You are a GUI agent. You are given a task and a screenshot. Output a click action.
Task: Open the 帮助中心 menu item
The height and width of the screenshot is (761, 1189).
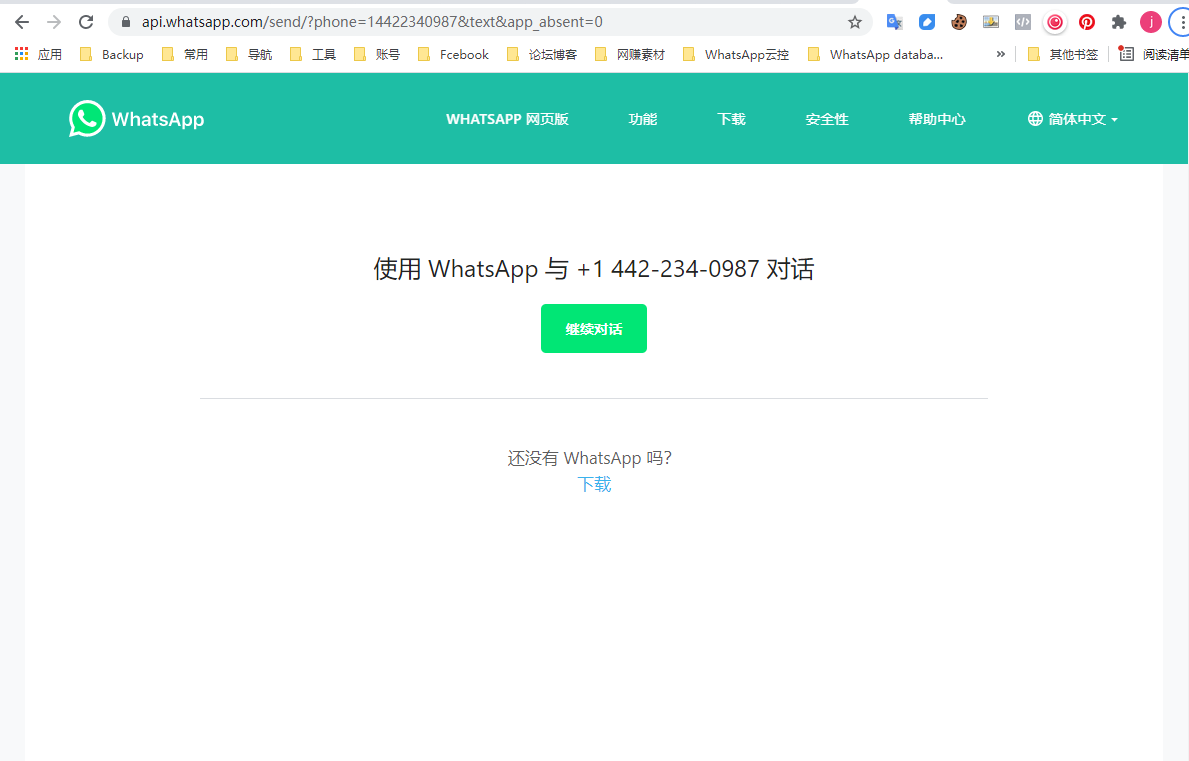pos(937,119)
